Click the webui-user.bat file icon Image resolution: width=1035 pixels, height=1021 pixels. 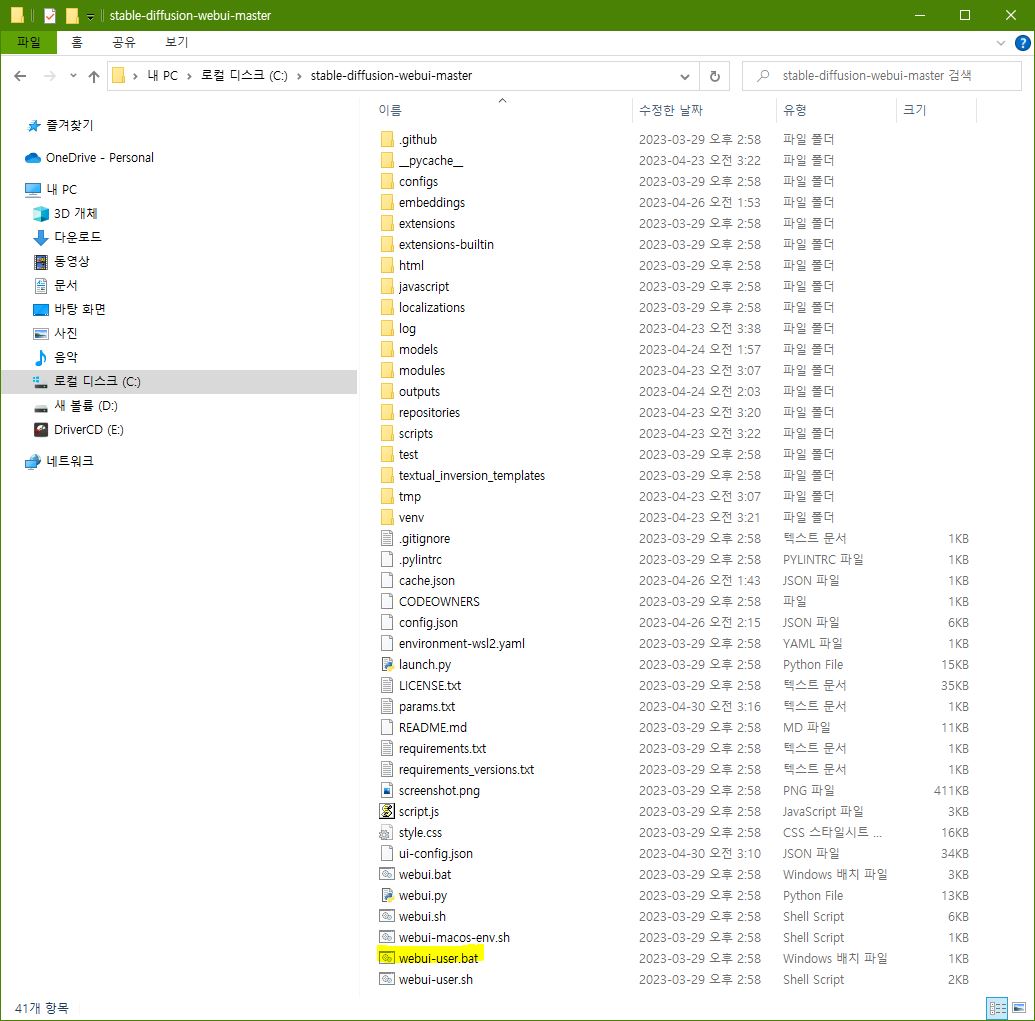click(387, 958)
